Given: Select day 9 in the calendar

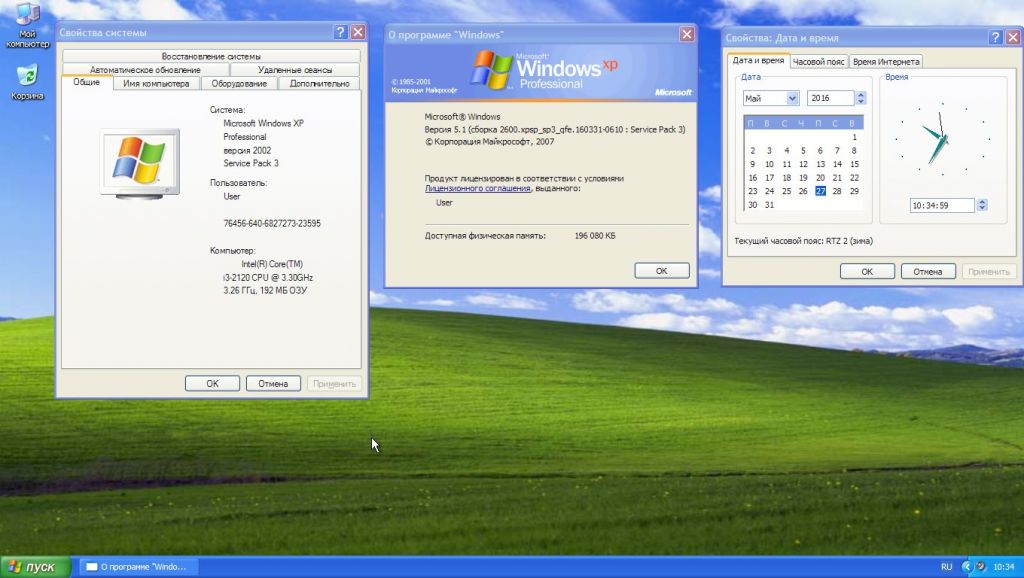Looking at the screenshot, I should coord(752,164).
